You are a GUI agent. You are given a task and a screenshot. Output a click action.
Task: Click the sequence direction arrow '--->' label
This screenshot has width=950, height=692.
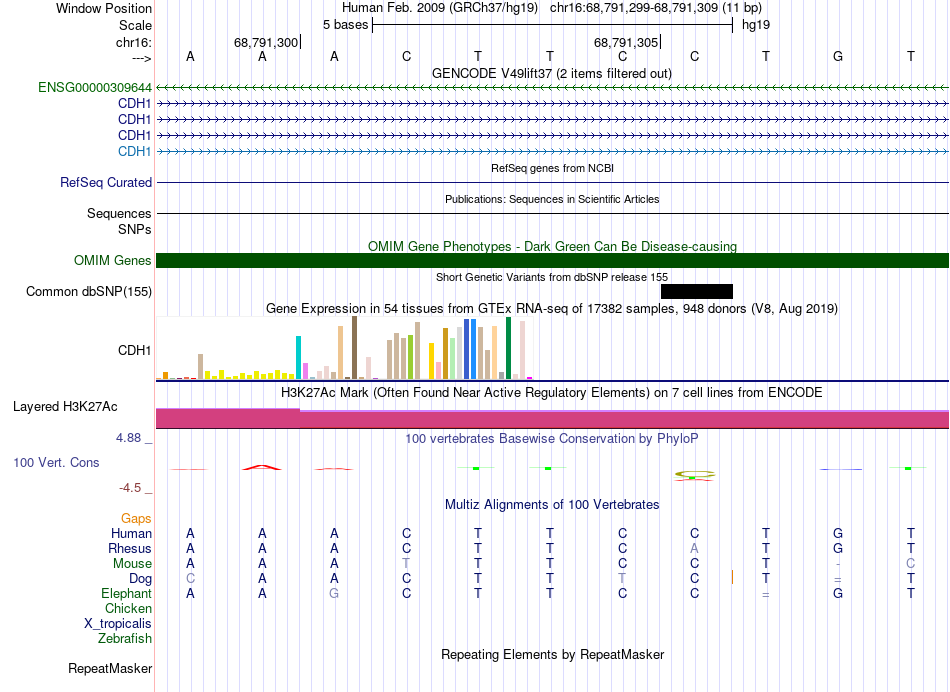[141, 58]
